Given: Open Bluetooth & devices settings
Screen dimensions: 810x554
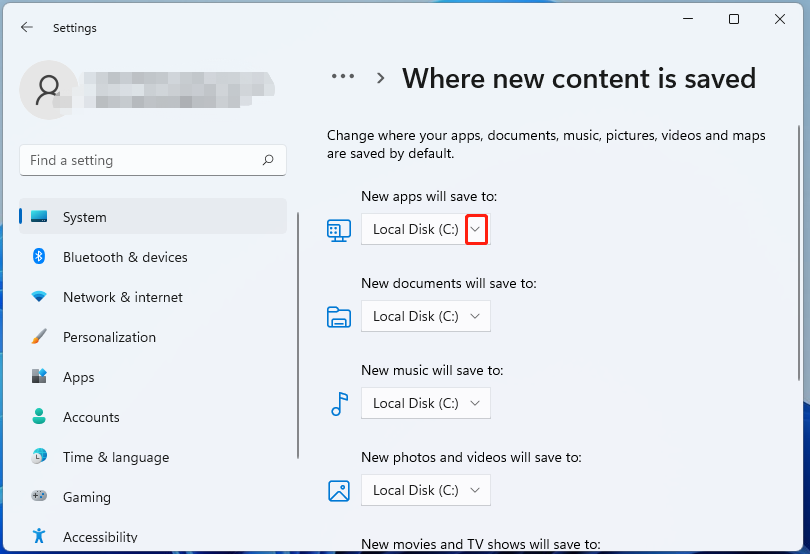Looking at the screenshot, I should (x=153, y=257).
